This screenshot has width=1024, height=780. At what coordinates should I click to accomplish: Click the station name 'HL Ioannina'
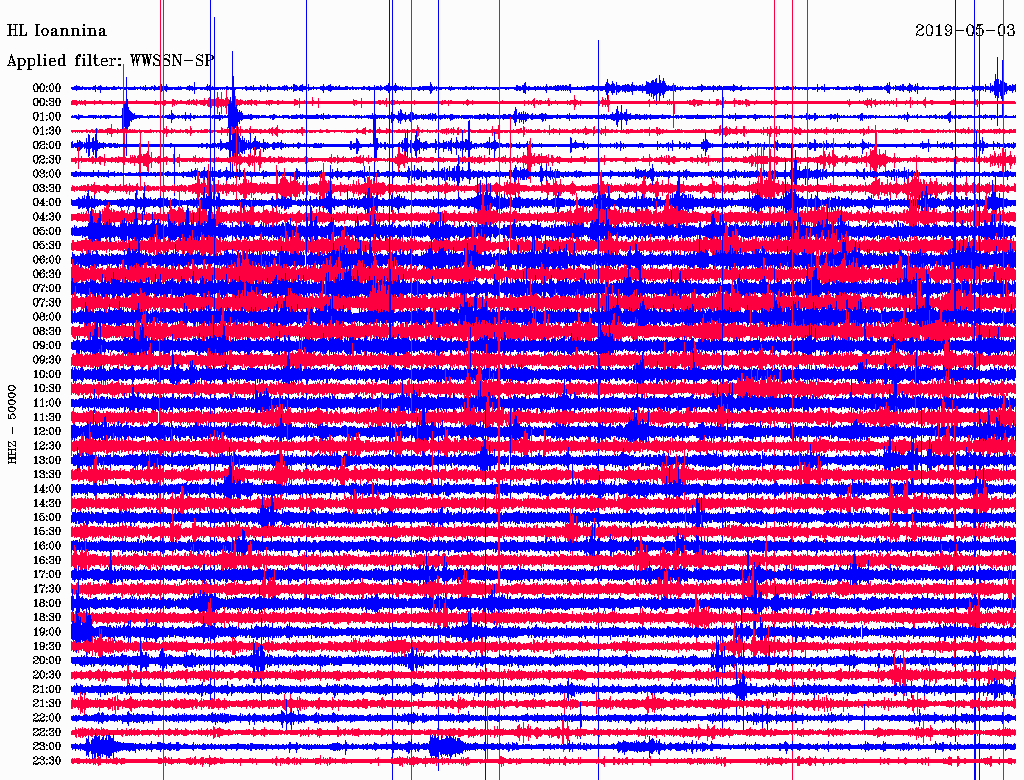(x=57, y=31)
